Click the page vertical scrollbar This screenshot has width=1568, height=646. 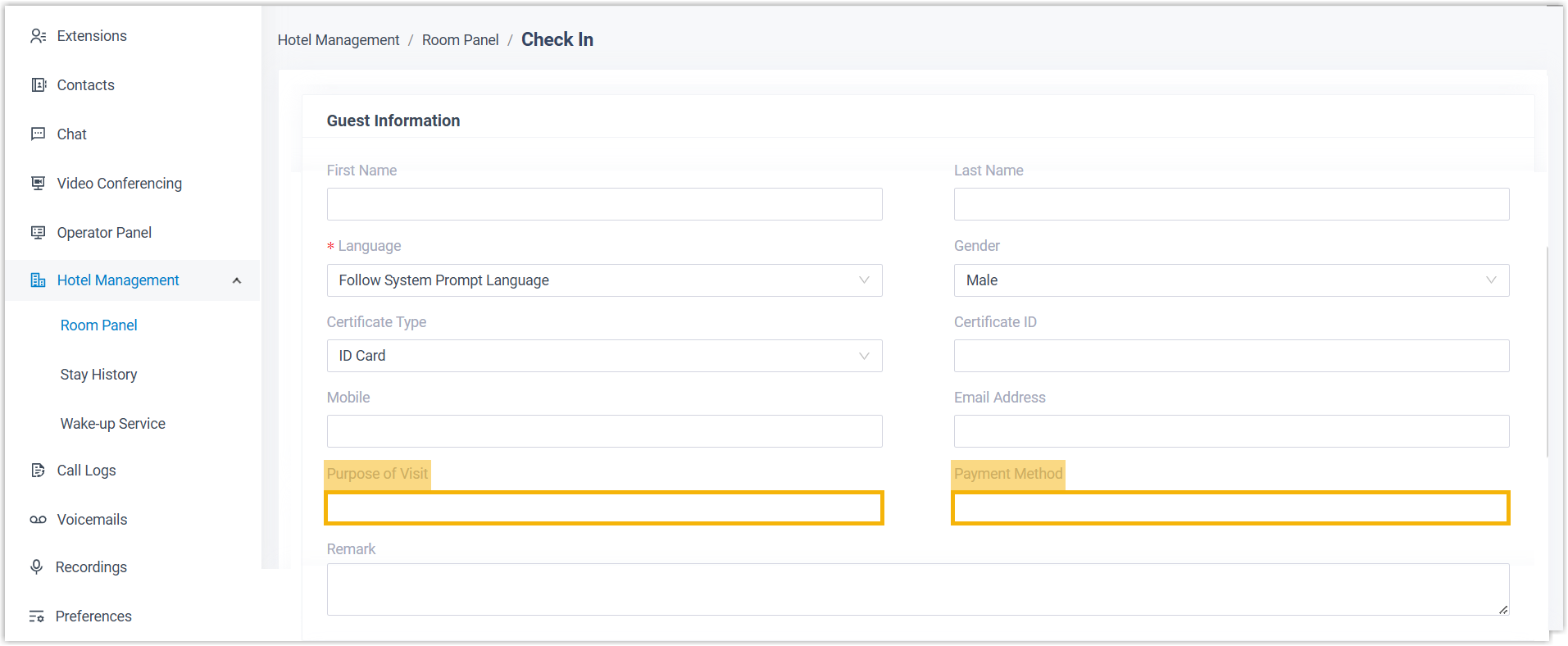pyautogui.click(x=1548, y=353)
